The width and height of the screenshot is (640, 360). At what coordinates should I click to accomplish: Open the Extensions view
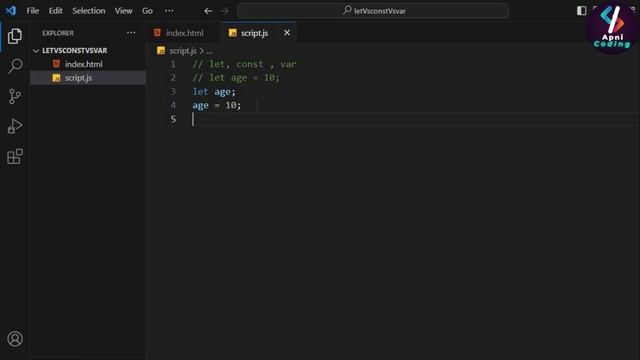15,156
